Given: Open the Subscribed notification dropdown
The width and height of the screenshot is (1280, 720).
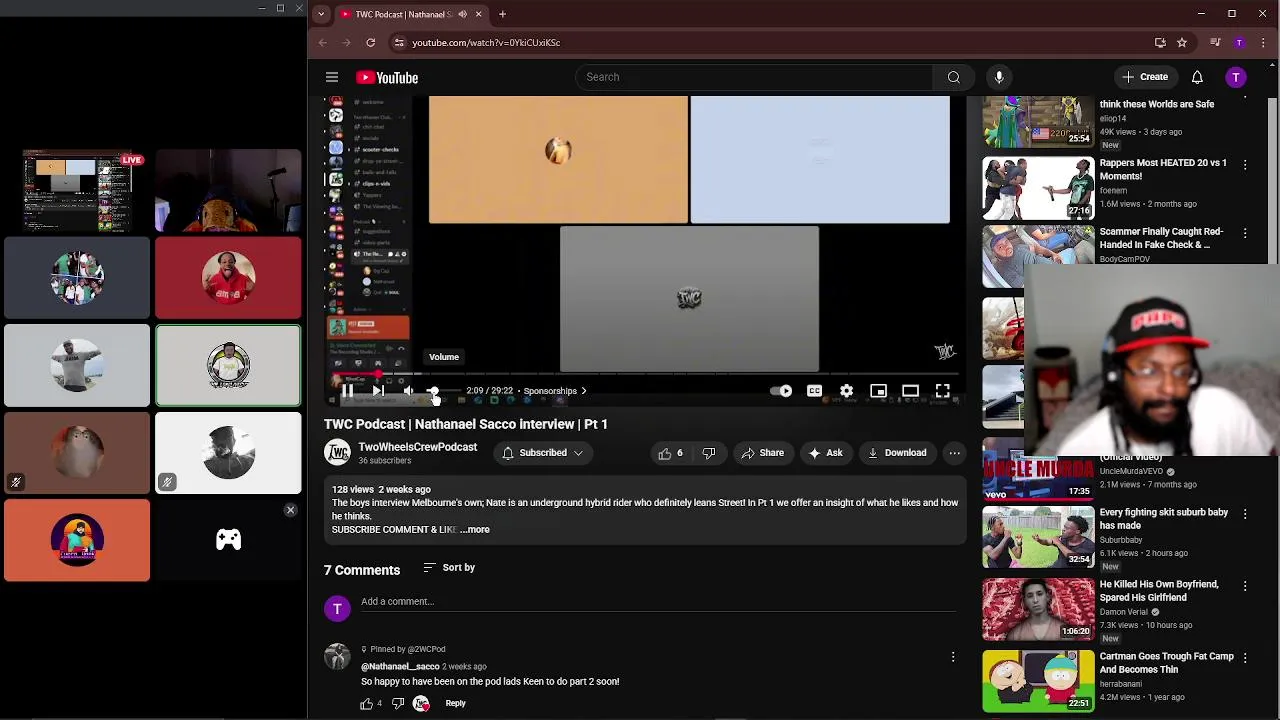Looking at the screenshot, I should [x=543, y=453].
